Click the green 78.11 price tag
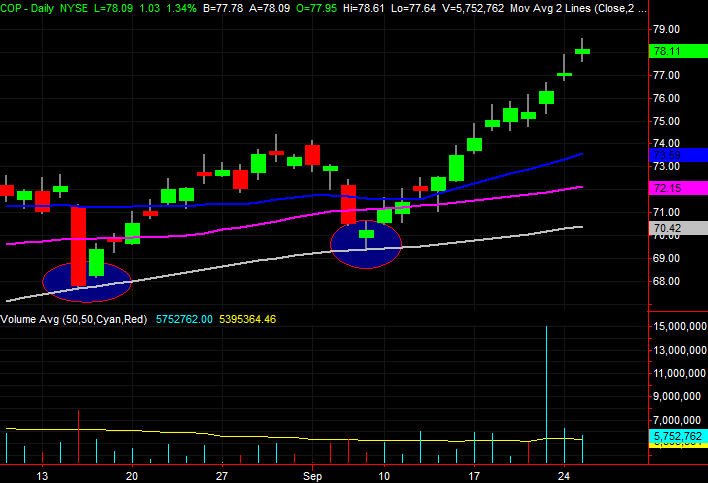 667,52
